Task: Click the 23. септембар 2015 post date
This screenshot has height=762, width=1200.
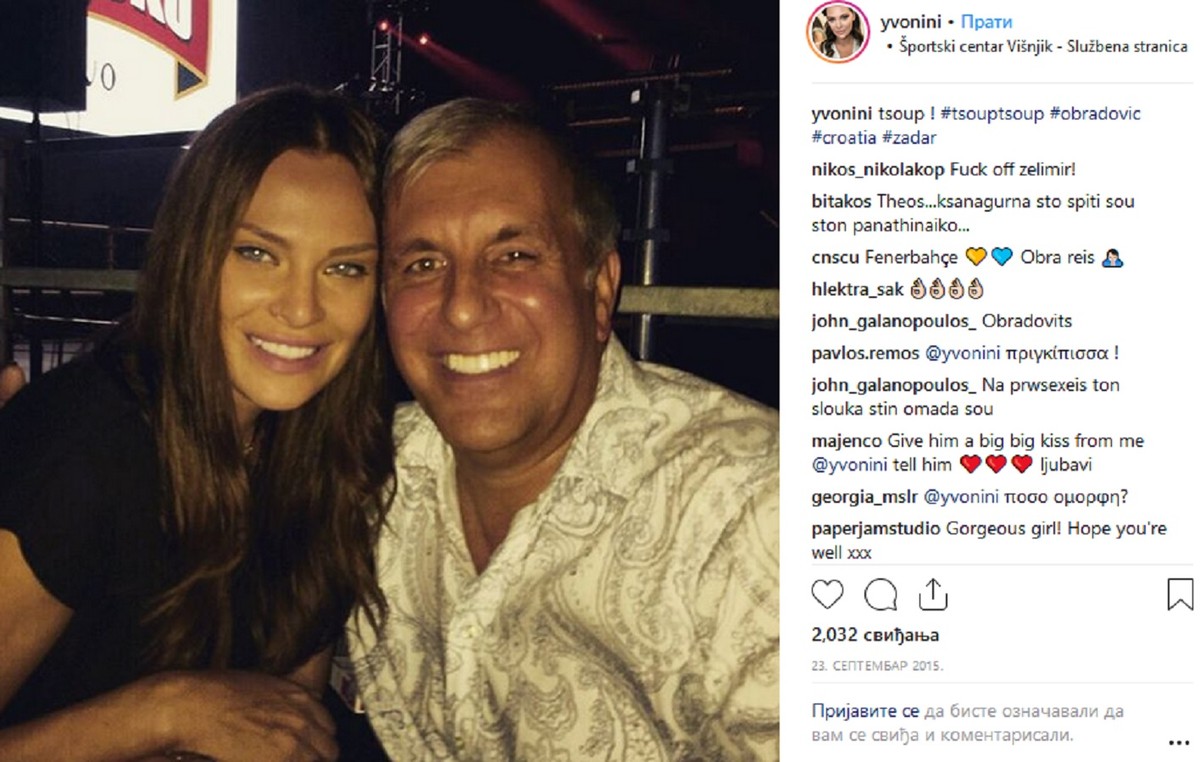Action: [877, 665]
